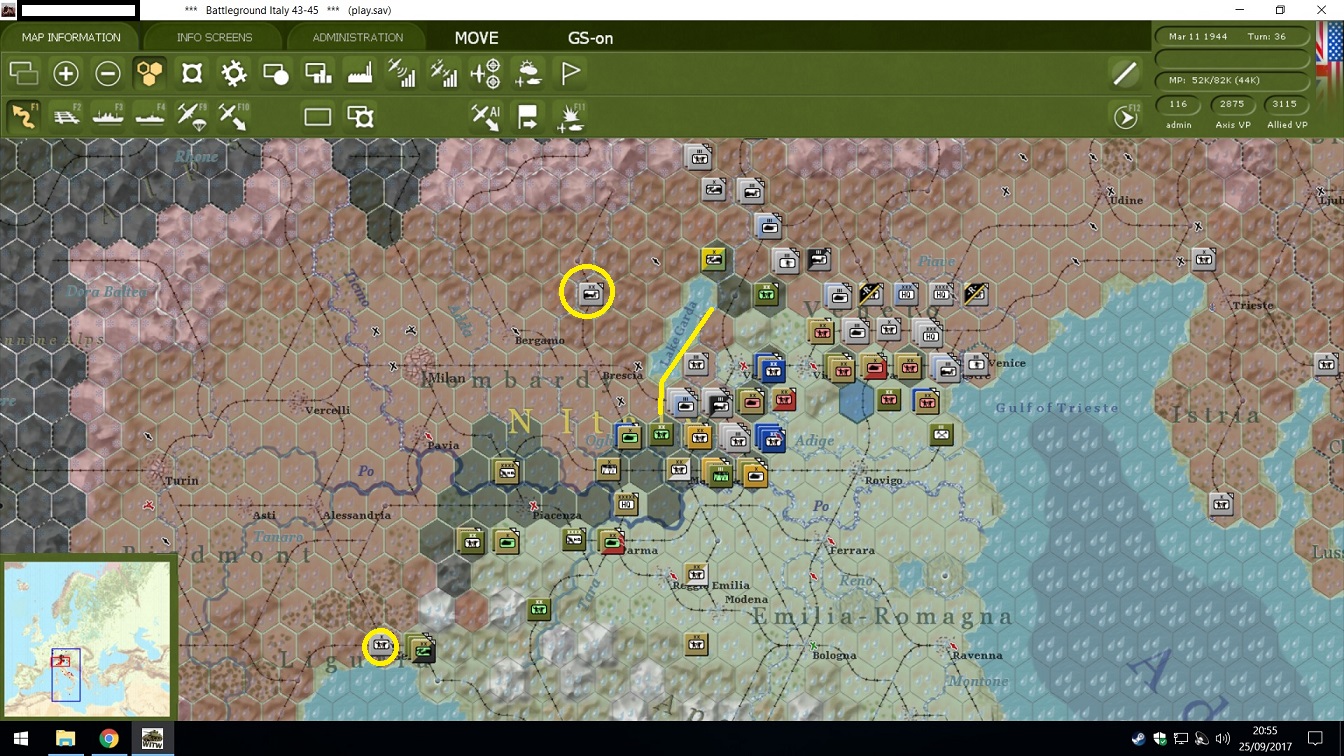The image size is (1344, 756).
Task: Click the flag with arrow icon
Action: coord(528,117)
